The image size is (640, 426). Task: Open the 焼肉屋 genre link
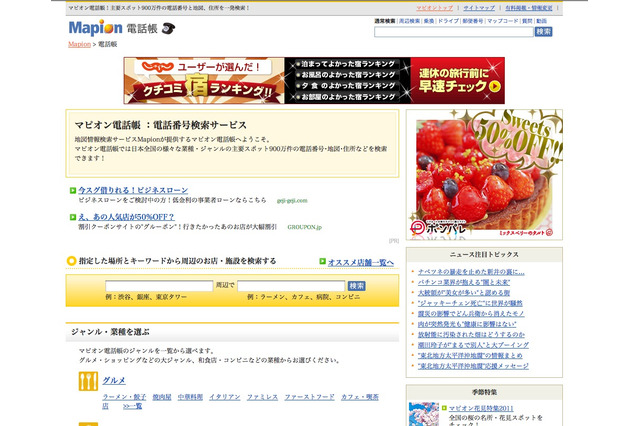162,397
